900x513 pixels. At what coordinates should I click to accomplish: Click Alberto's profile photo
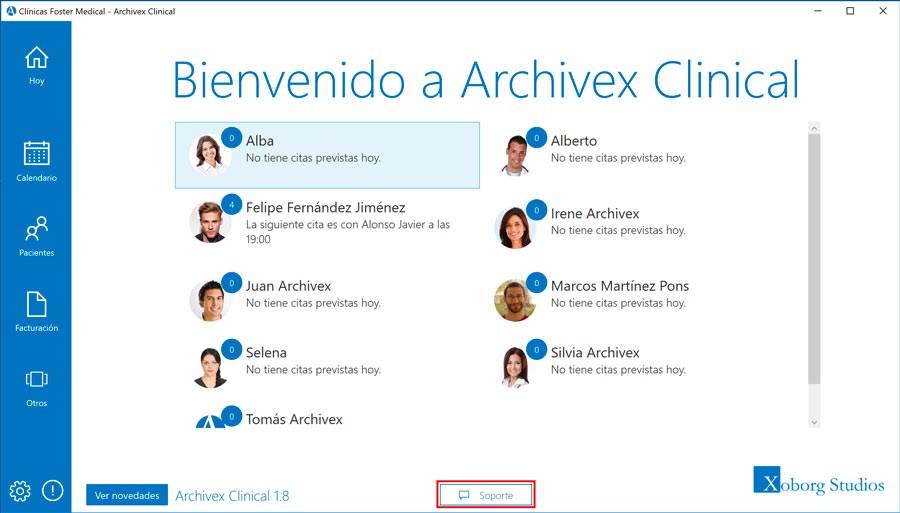pyautogui.click(x=515, y=155)
